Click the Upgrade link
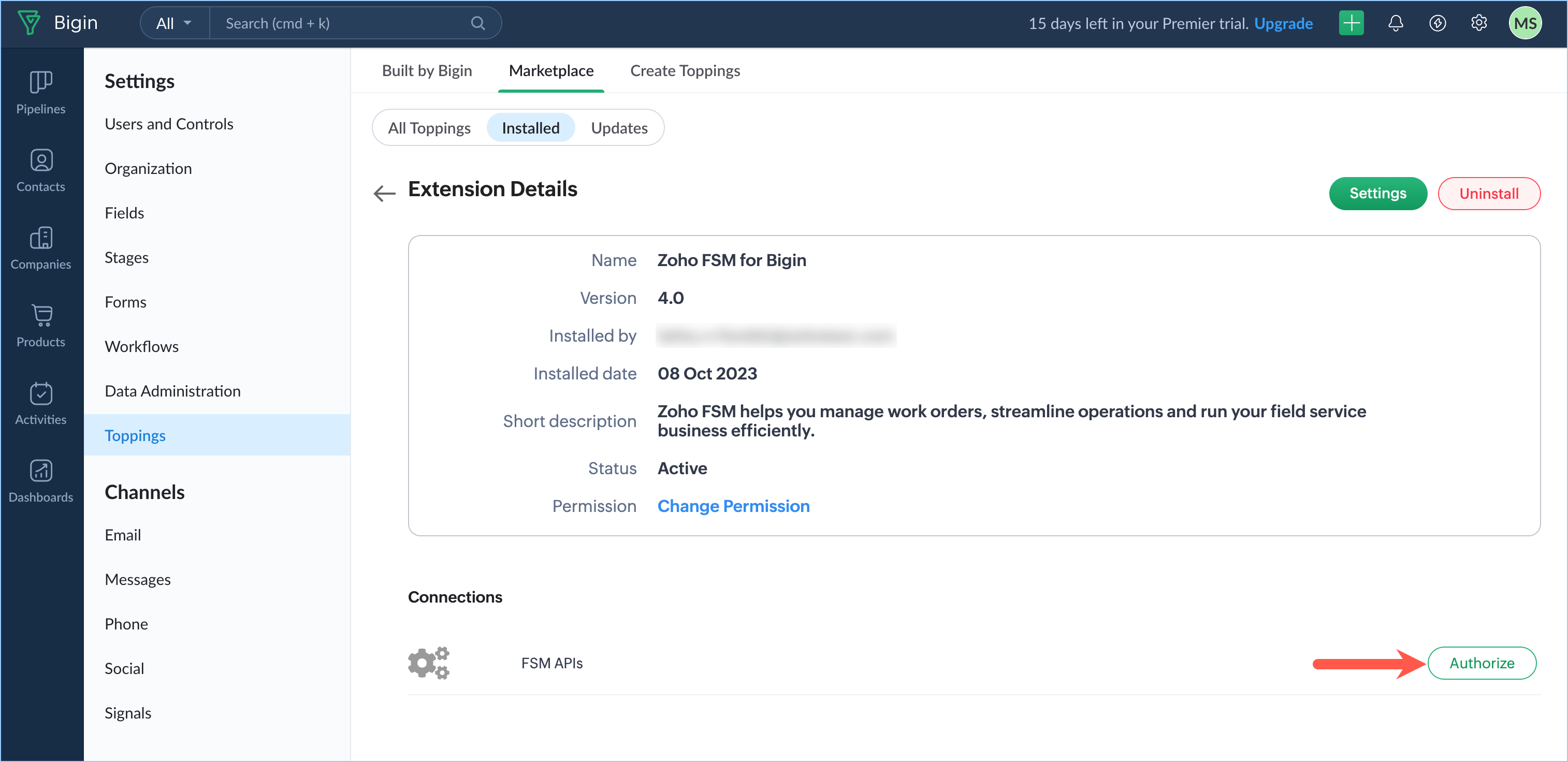Image resolution: width=1568 pixels, height=762 pixels. [x=1283, y=23]
